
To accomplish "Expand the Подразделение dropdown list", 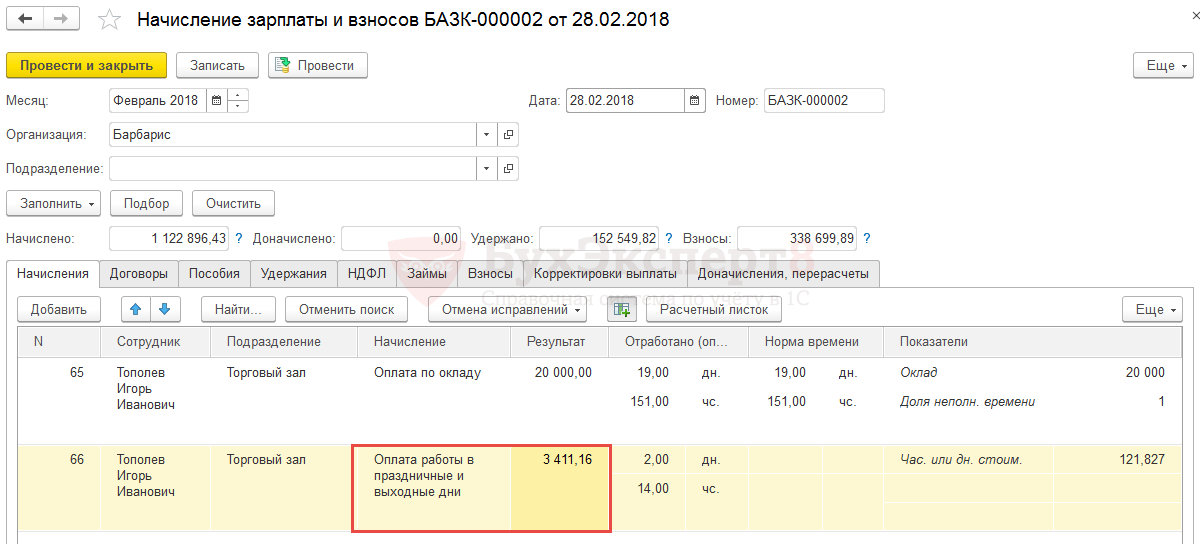I will click(x=486, y=168).
